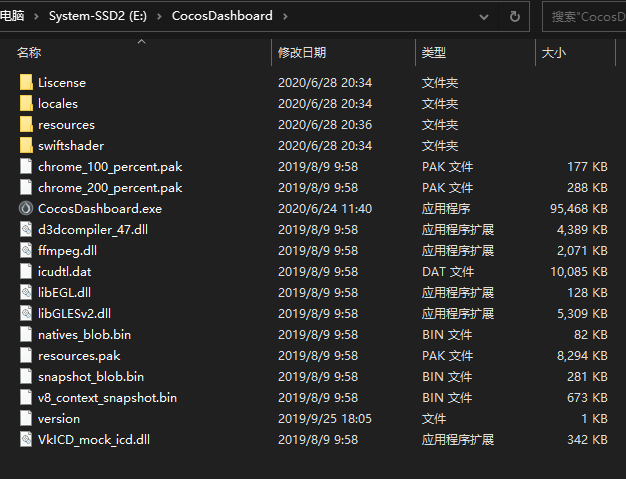Click the resources folder icon

point(26,125)
